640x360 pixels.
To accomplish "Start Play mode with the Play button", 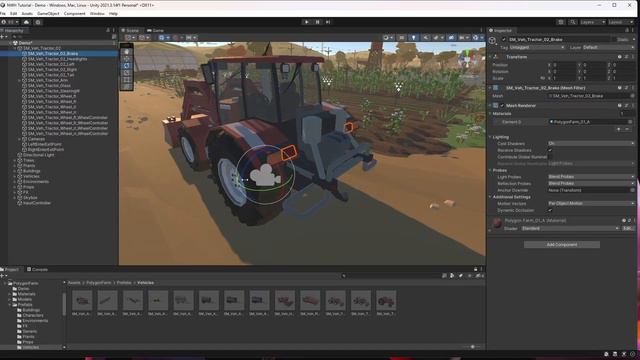I will (307, 22).
